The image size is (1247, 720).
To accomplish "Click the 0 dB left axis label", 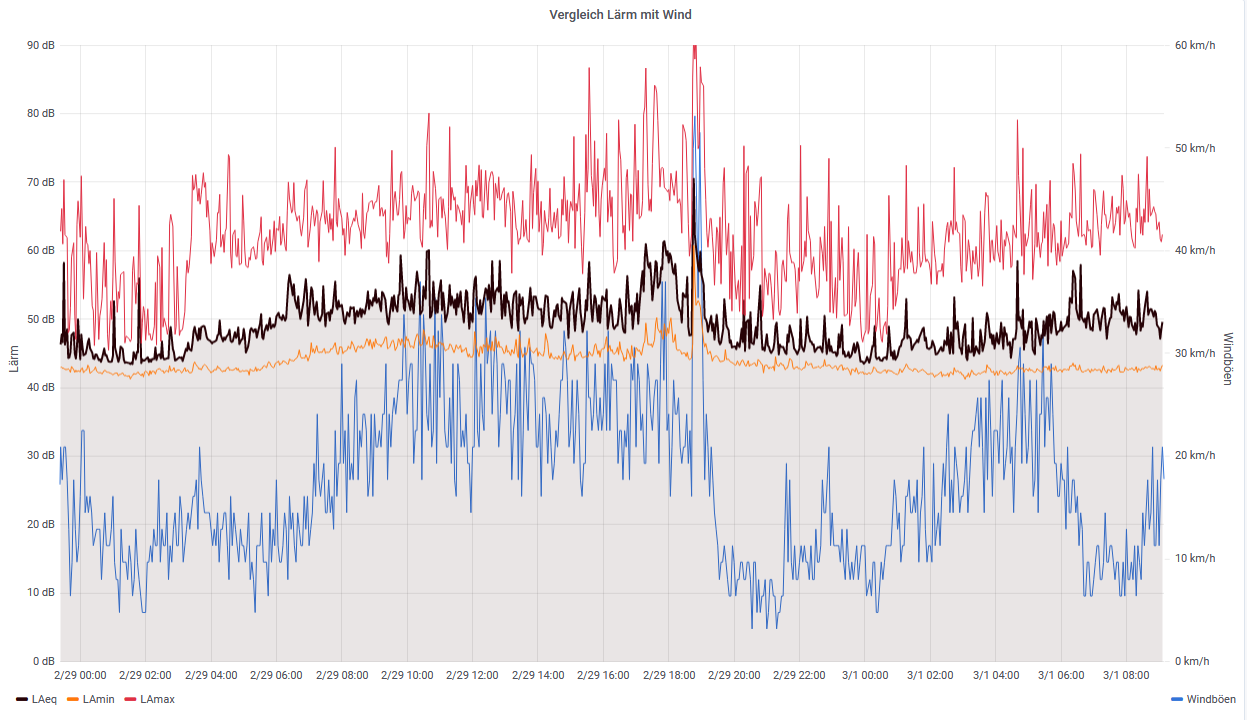I will click(x=44, y=661).
